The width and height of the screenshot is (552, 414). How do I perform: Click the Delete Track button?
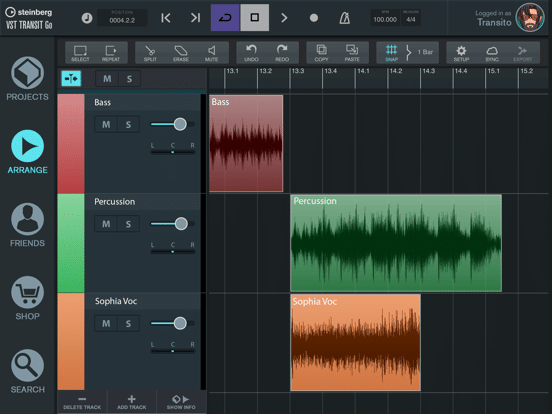click(82, 402)
